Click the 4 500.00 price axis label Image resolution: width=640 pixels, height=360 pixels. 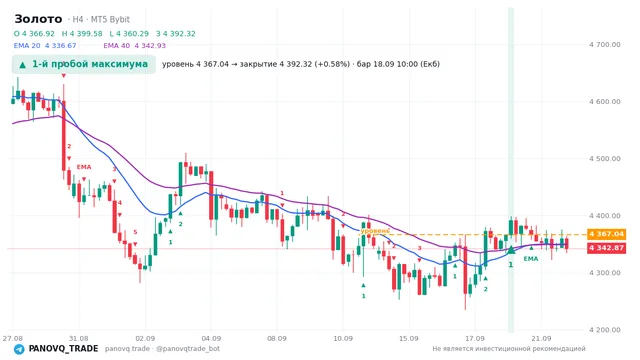604,159
